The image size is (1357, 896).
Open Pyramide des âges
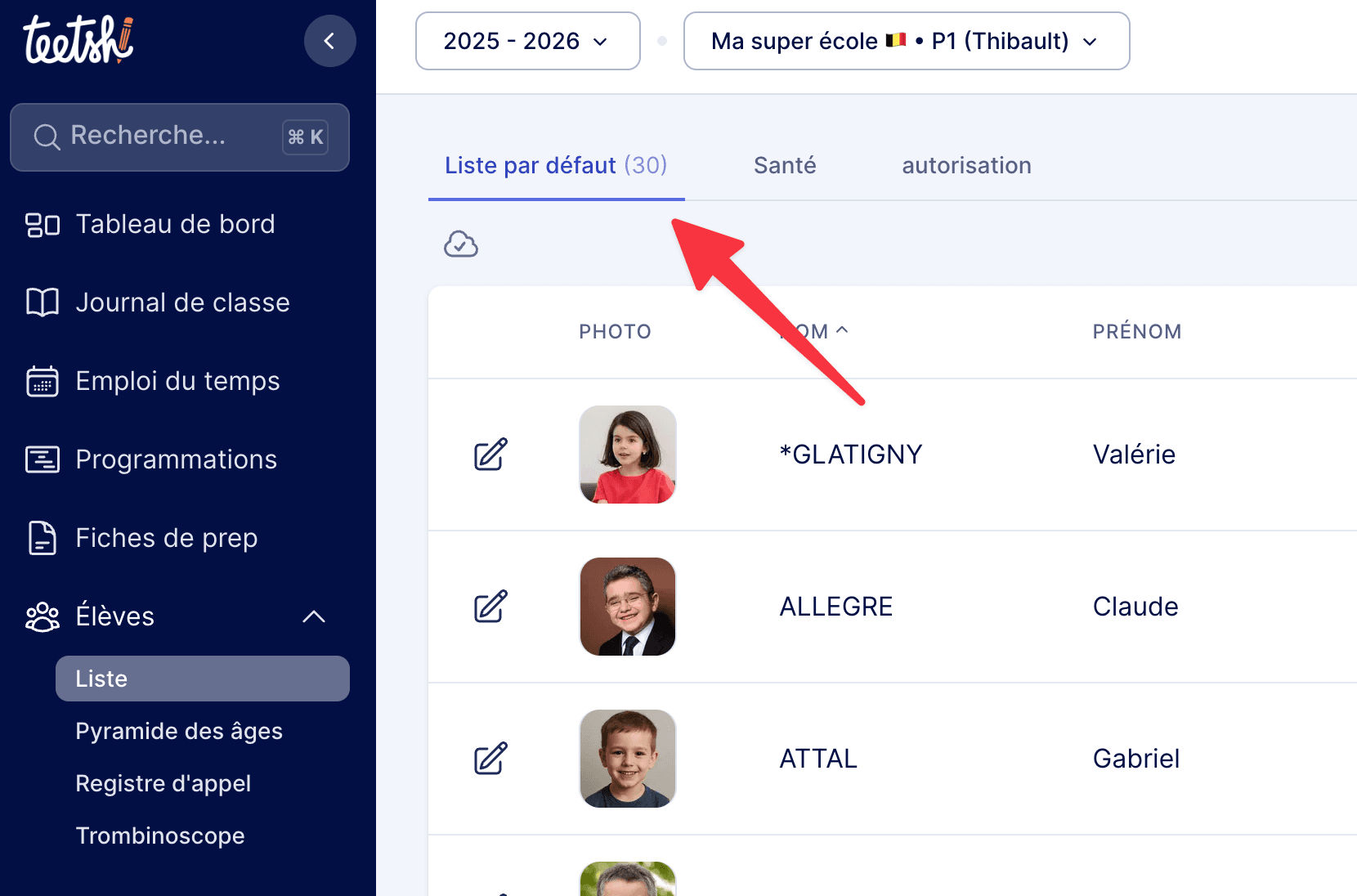pos(179,731)
